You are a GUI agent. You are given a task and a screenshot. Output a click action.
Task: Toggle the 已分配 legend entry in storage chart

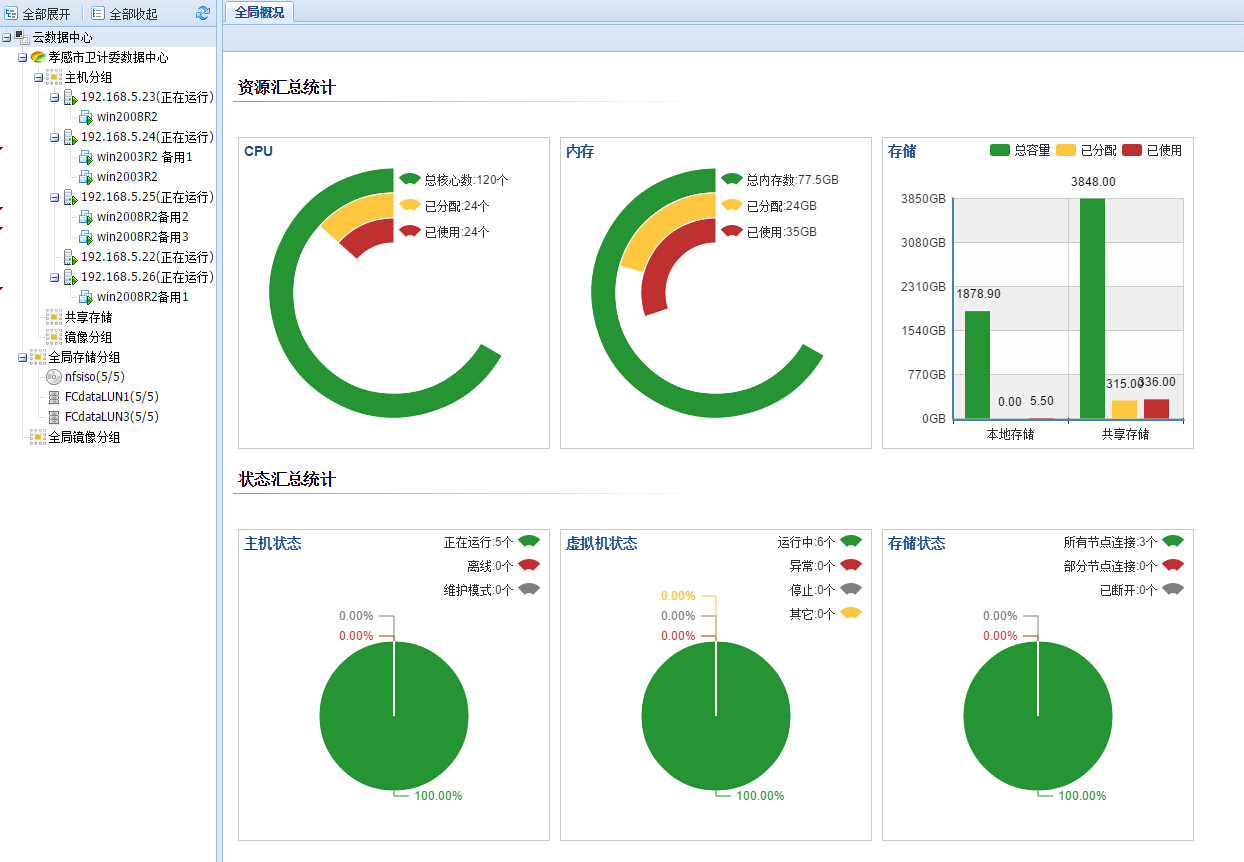coord(1086,150)
